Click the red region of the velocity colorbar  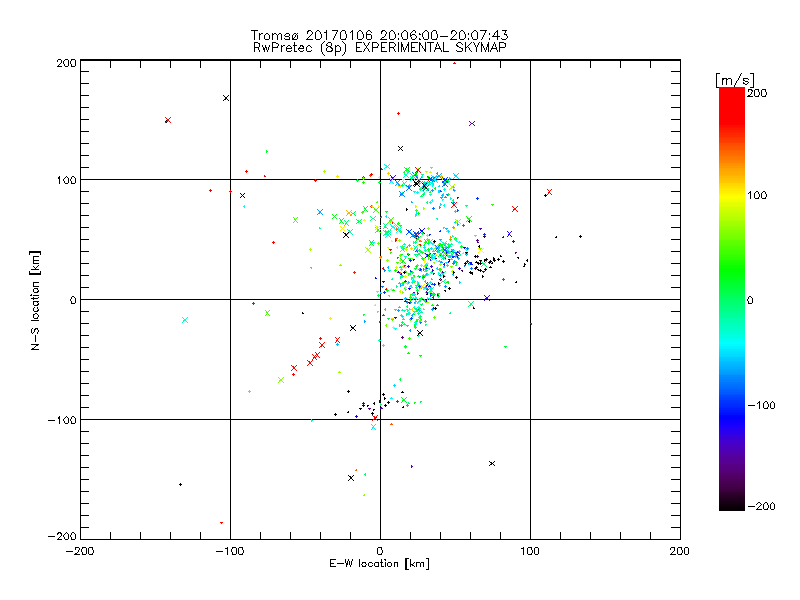732,105
